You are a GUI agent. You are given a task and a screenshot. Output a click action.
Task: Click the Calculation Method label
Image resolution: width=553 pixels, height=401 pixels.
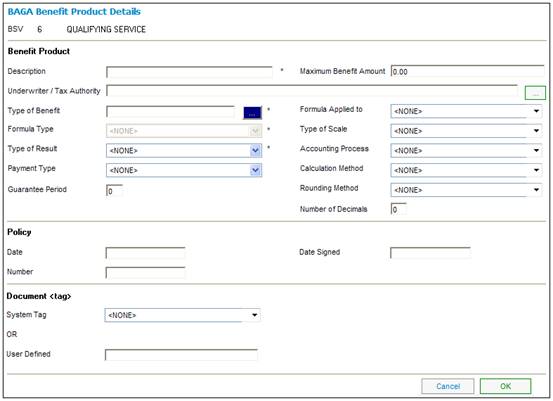coord(332,168)
